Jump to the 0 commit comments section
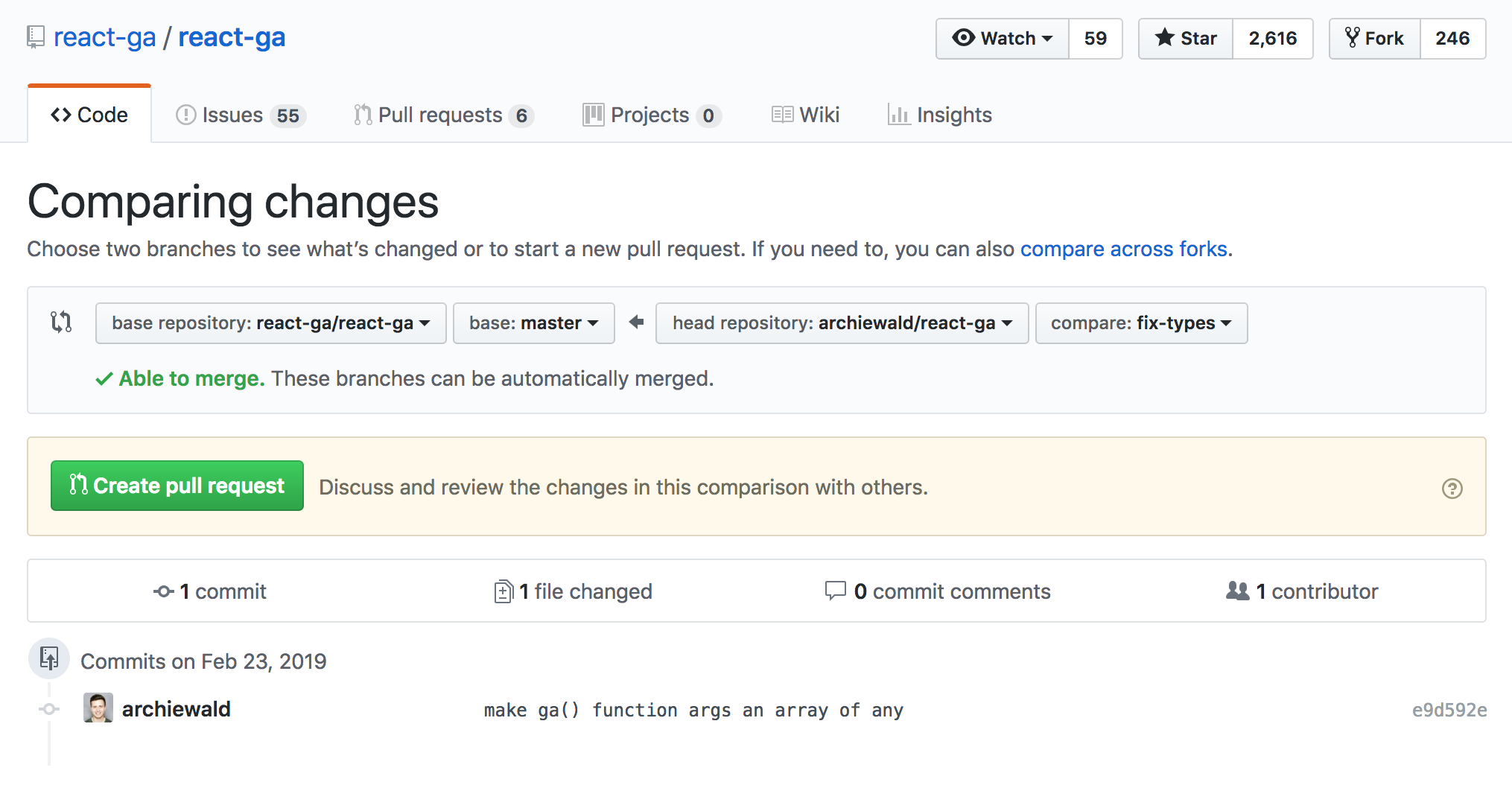This screenshot has width=1512, height=785. 938,591
